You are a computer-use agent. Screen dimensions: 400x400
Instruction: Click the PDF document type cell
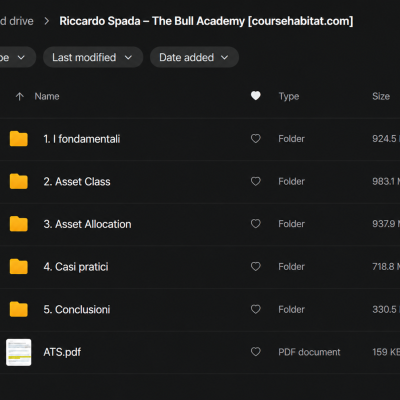(x=309, y=352)
